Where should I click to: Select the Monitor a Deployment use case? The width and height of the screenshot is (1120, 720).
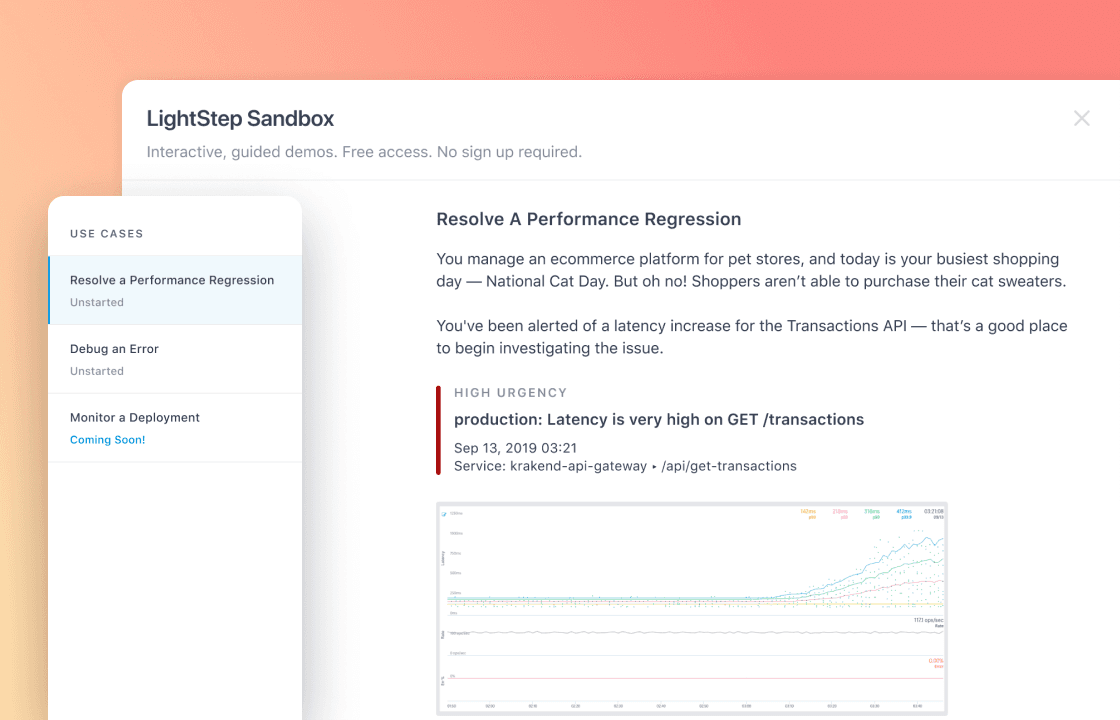[x=175, y=428]
